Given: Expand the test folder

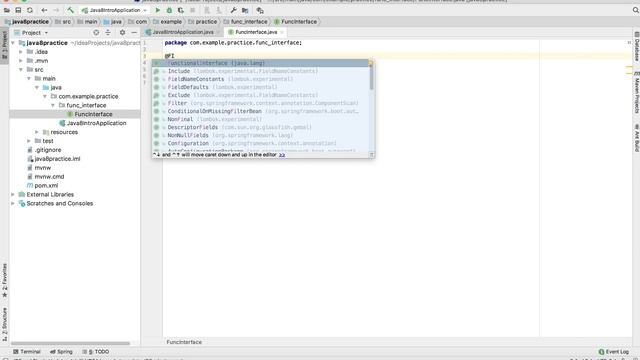Looking at the screenshot, I should point(29,141).
